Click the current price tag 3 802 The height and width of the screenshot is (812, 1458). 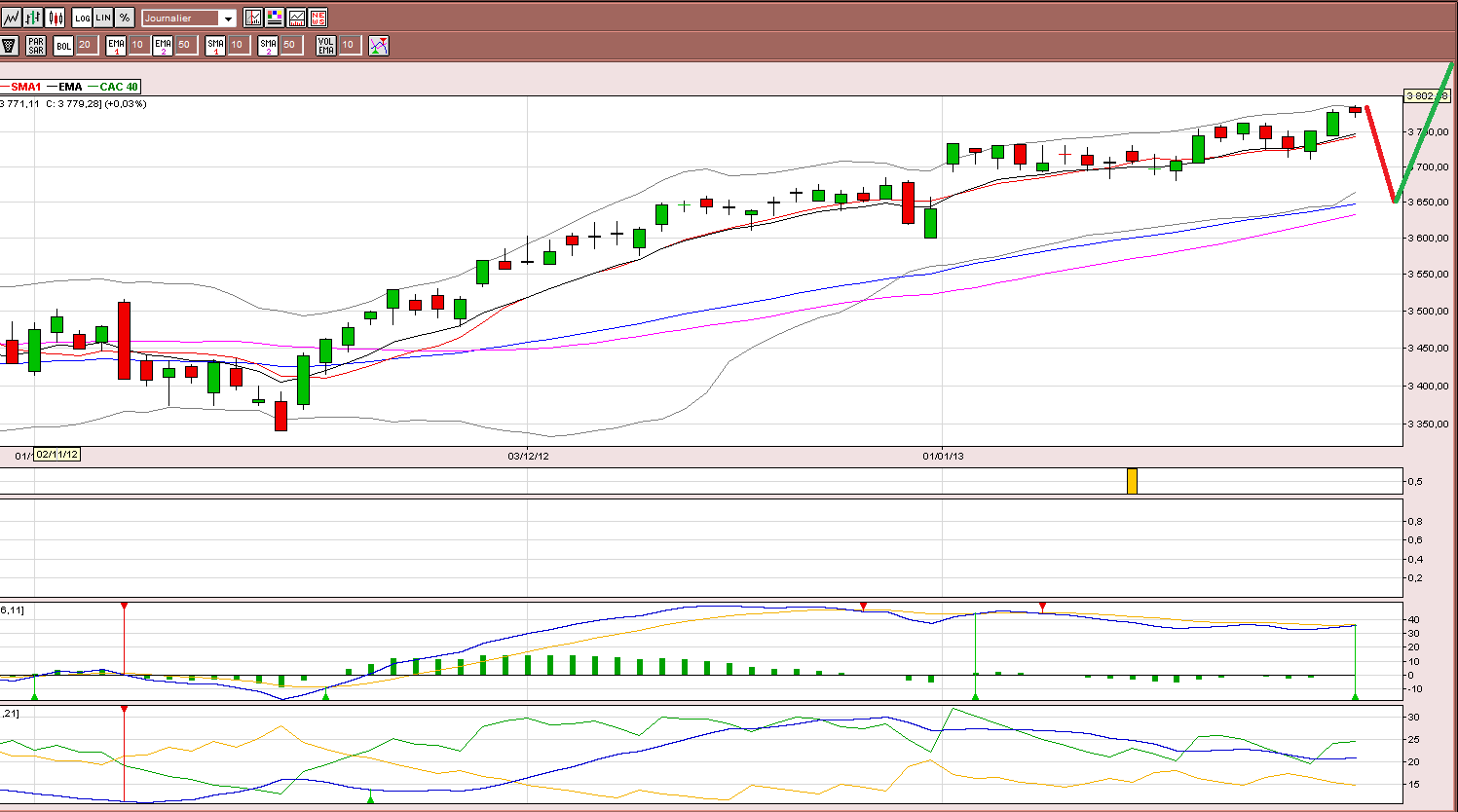(x=1427, y=95)
